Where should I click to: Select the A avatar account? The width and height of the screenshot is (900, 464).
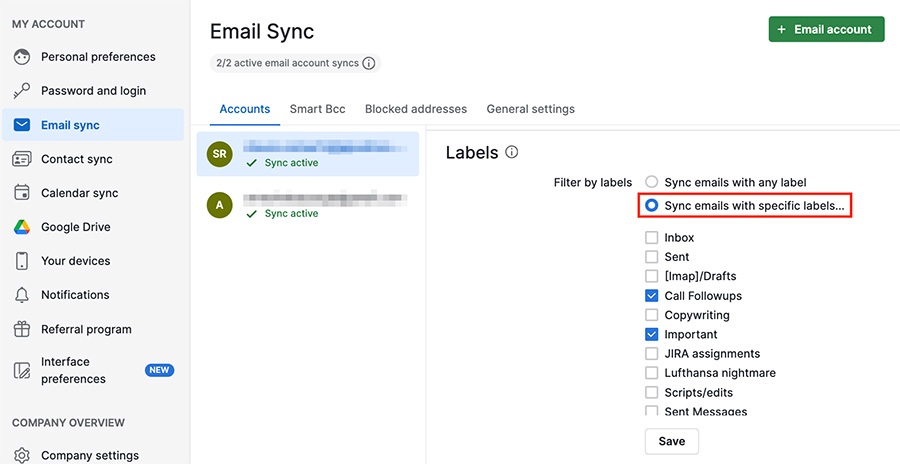pos(219,204)
